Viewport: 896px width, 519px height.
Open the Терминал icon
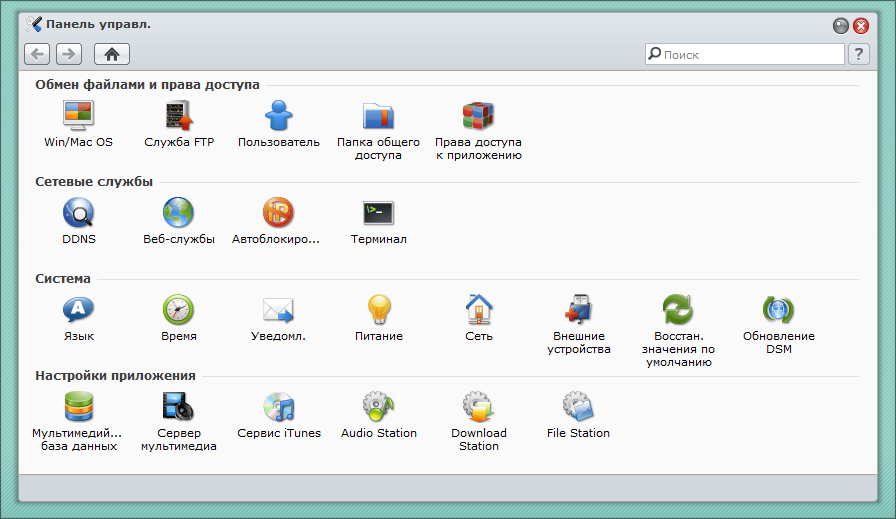(378, 213)
